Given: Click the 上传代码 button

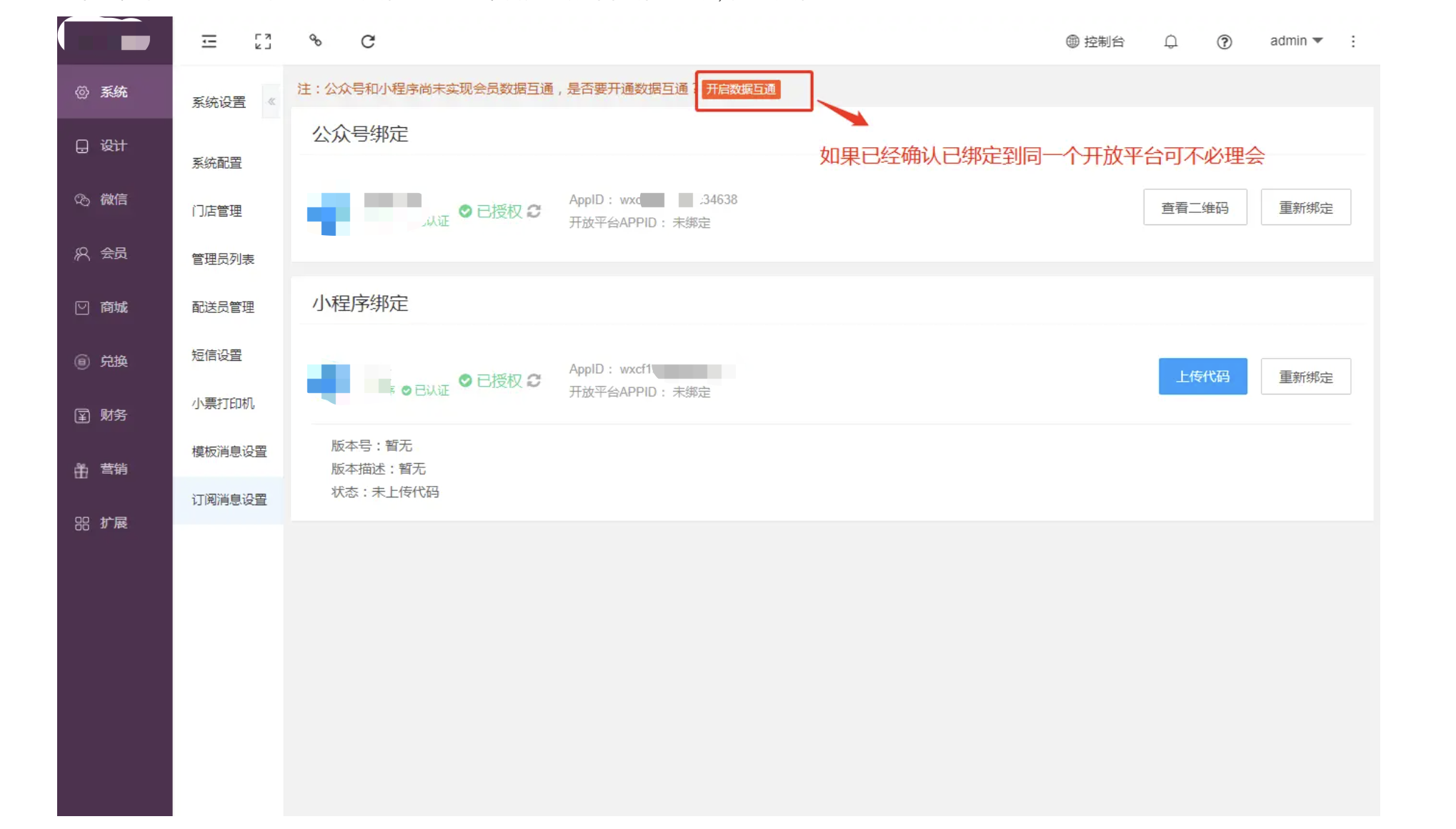Looking at the screenshot, I should [x=1202, y=376].
